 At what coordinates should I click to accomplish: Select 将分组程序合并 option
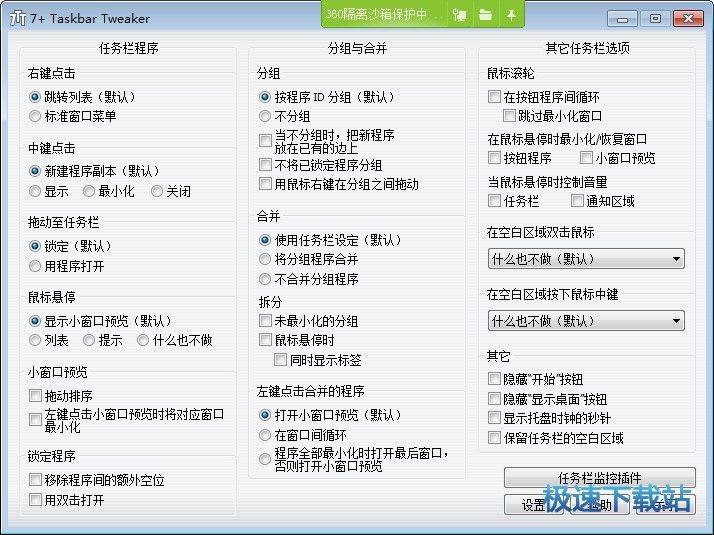tap(265, 260)
